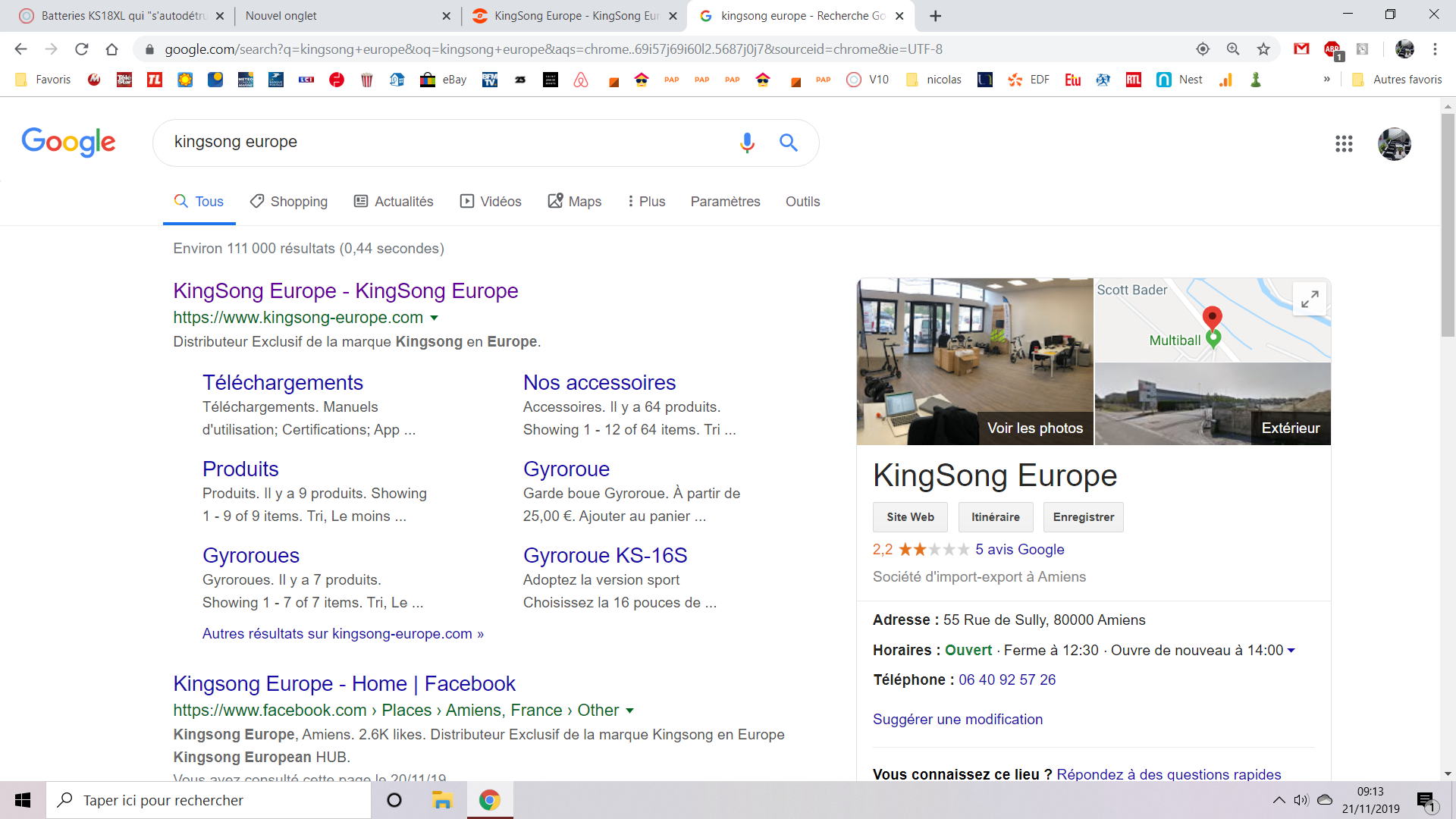
Task: Open the Voir les photos thumbnail
Action: pyautogui.click(x=975, y=362)
